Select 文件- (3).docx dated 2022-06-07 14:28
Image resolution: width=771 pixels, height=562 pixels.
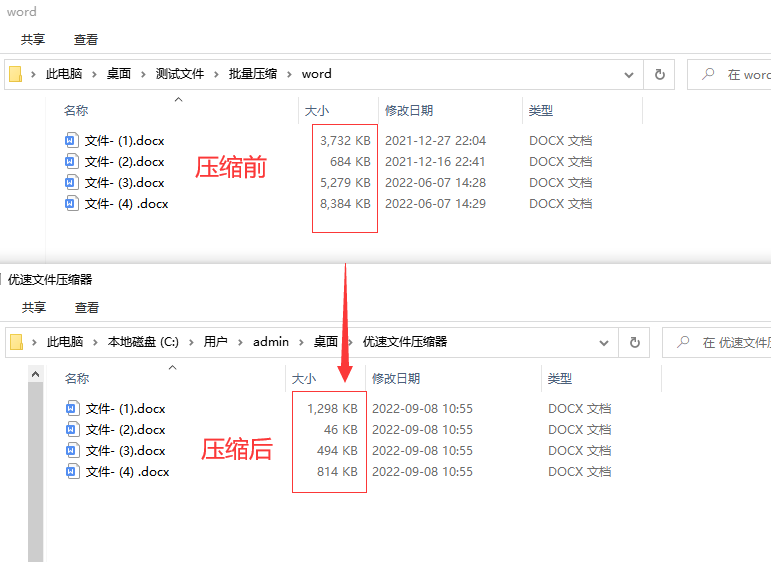pyautogui.click(x=124, y=183)
